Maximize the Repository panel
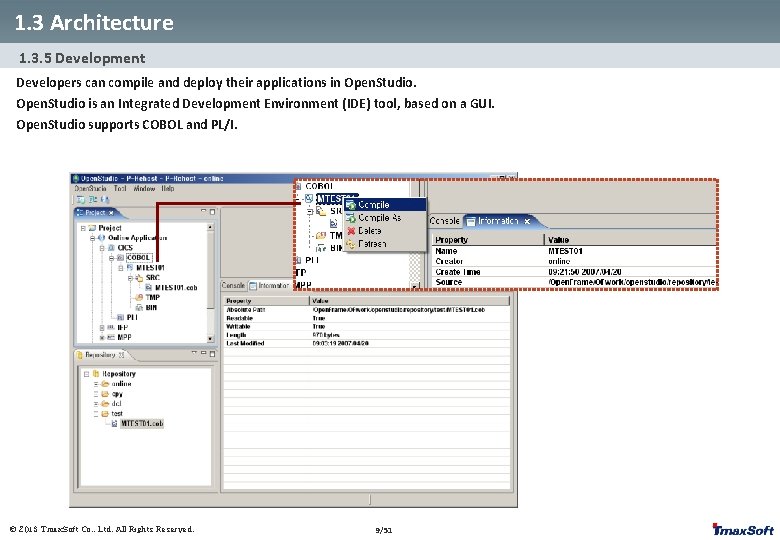The image size is (780, 540). tap(212, 354)
